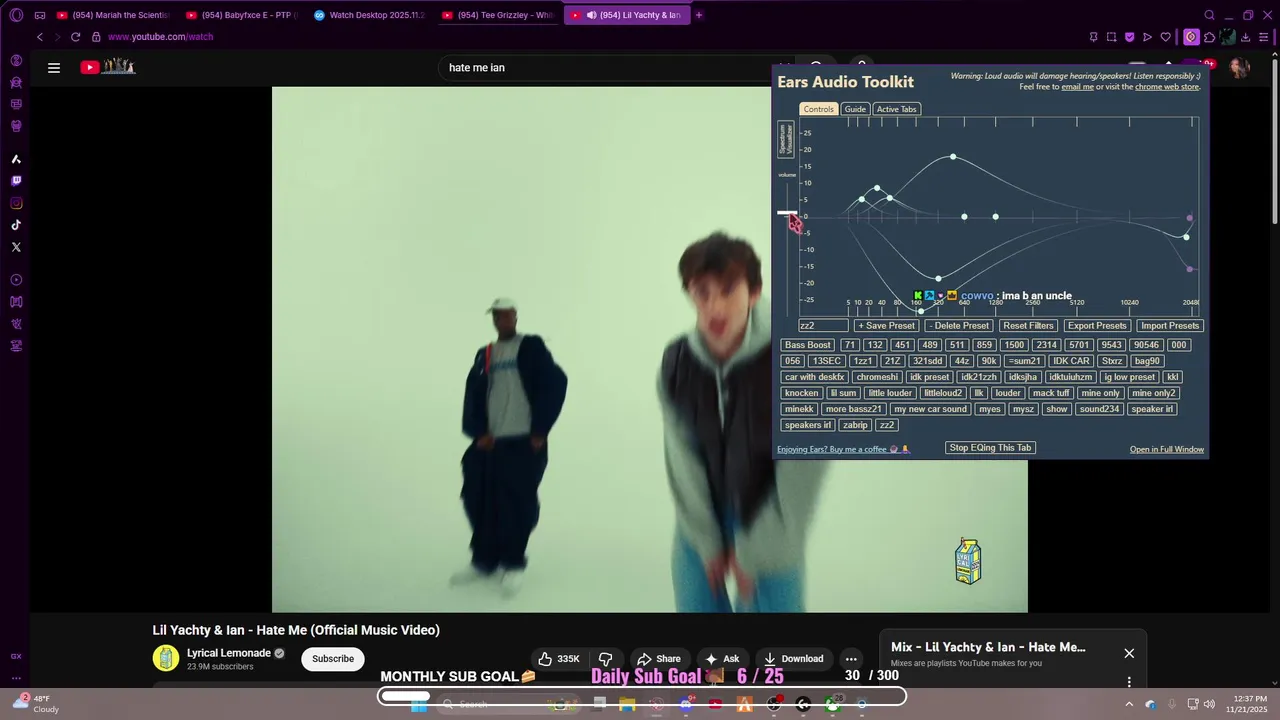
Task: Like the video with 335K likes
Action: pyautogui.click(x=559, y=659)
